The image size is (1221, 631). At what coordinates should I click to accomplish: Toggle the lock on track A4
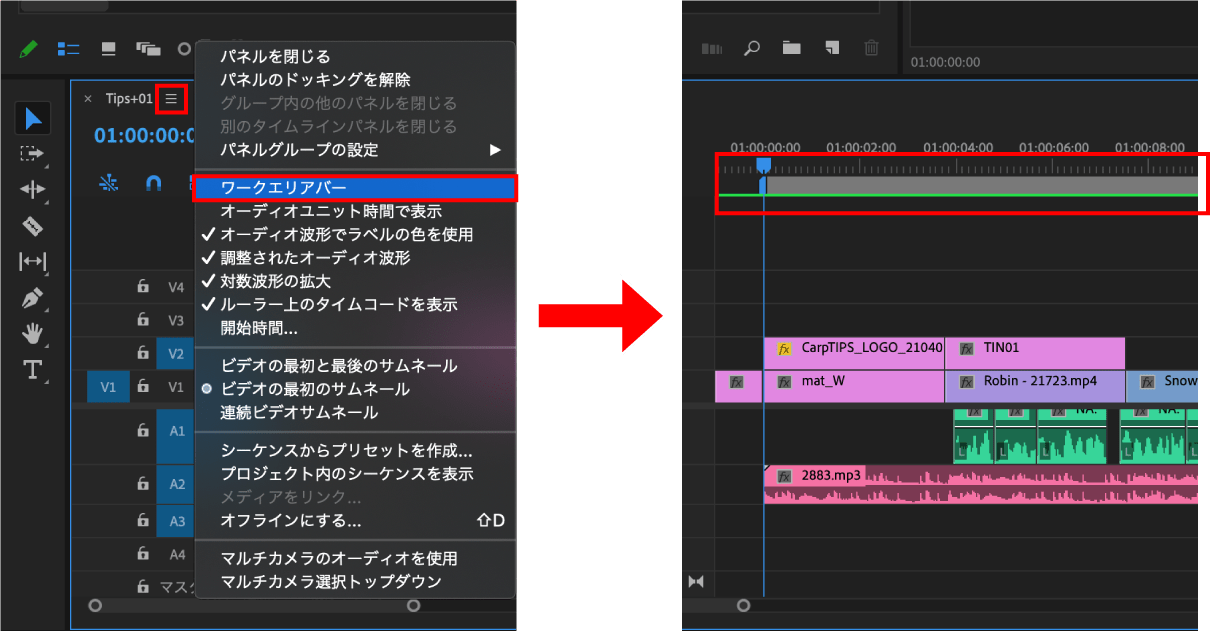(143, 553)
